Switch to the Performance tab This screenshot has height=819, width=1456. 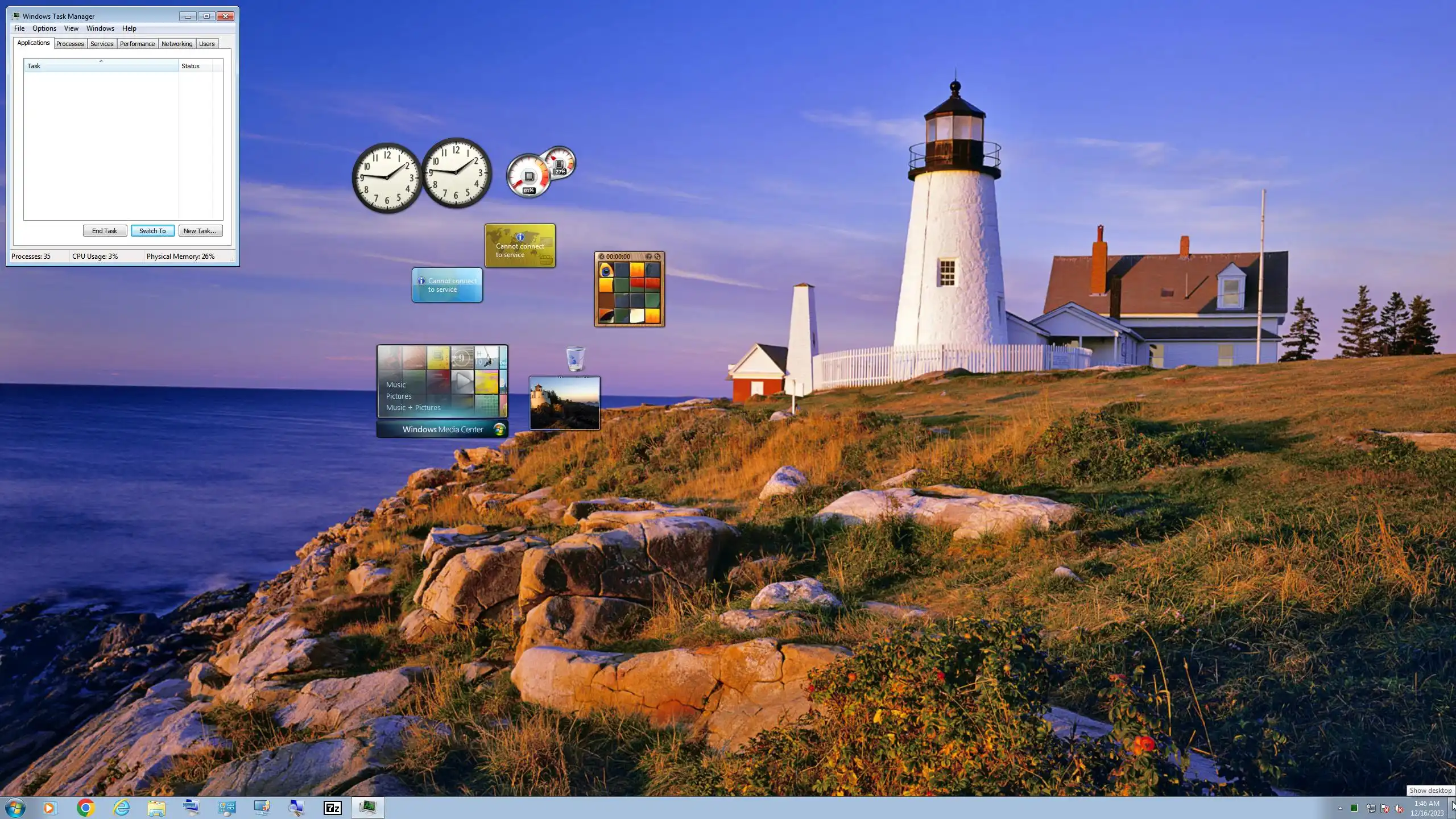click(x=137, y=44)
